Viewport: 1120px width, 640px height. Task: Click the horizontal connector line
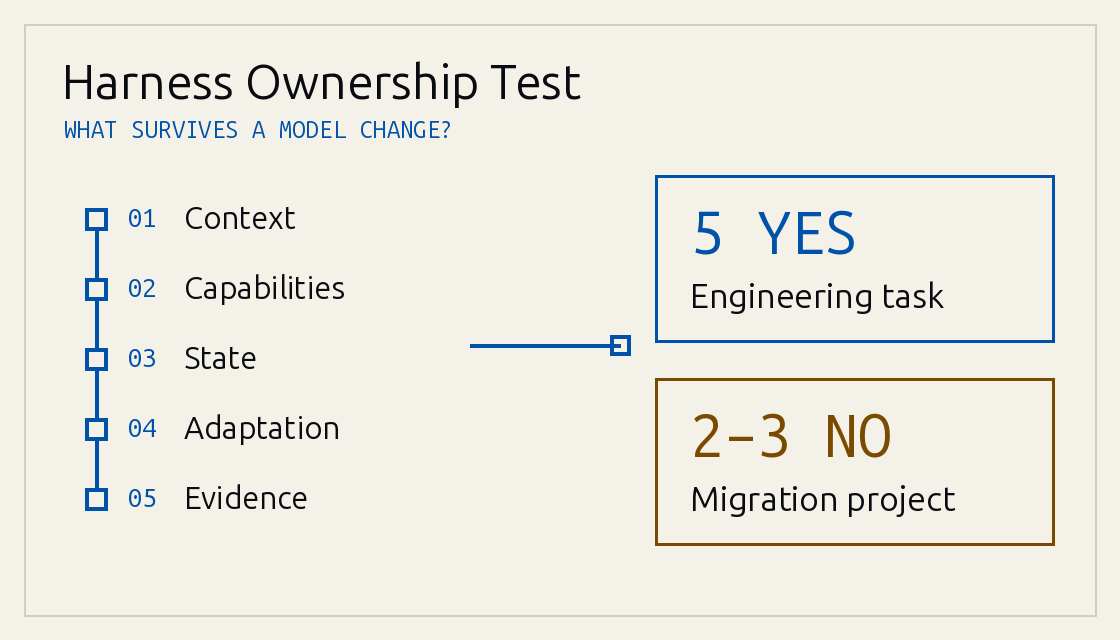pos(541,346)
